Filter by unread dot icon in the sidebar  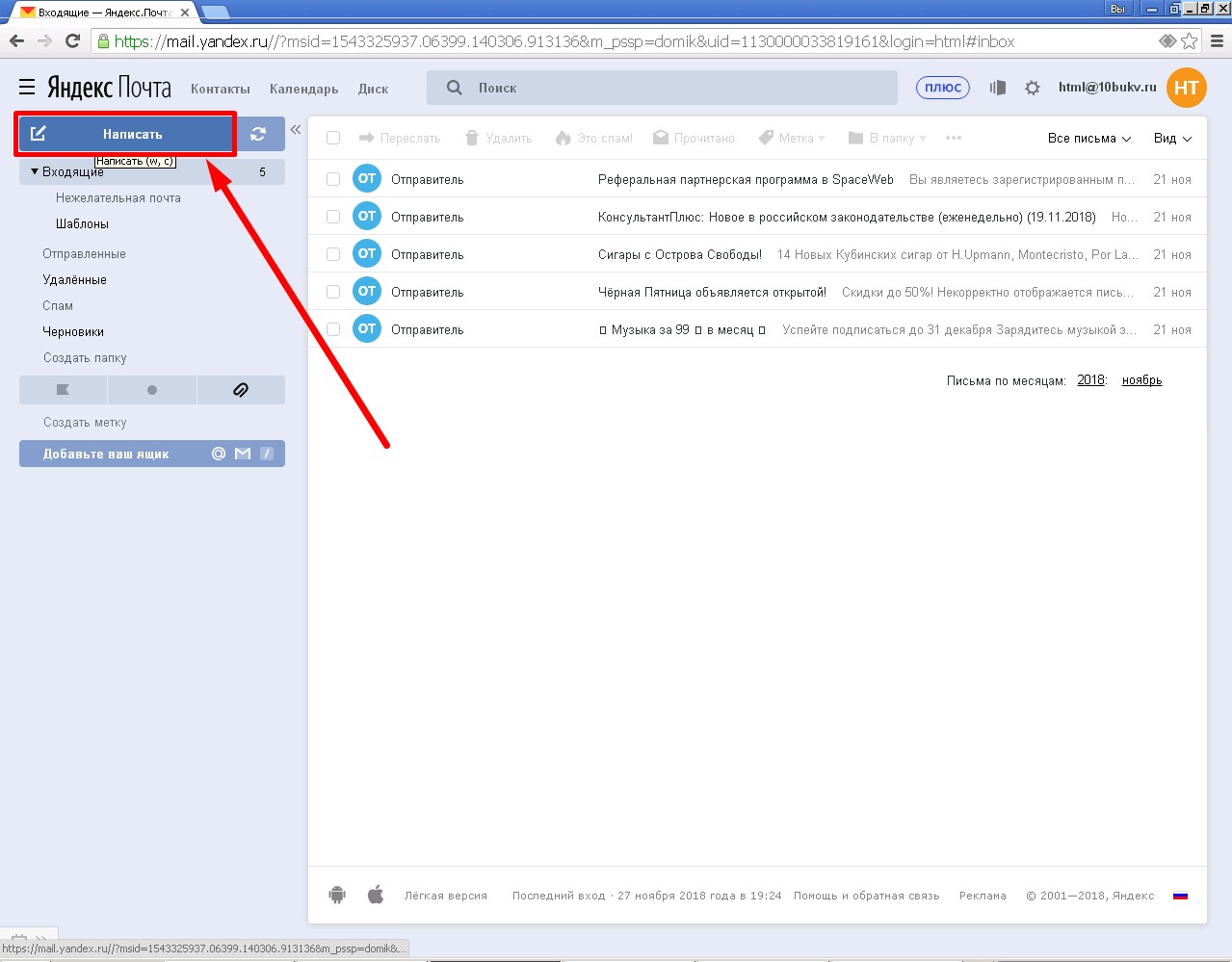click(152, 390)
